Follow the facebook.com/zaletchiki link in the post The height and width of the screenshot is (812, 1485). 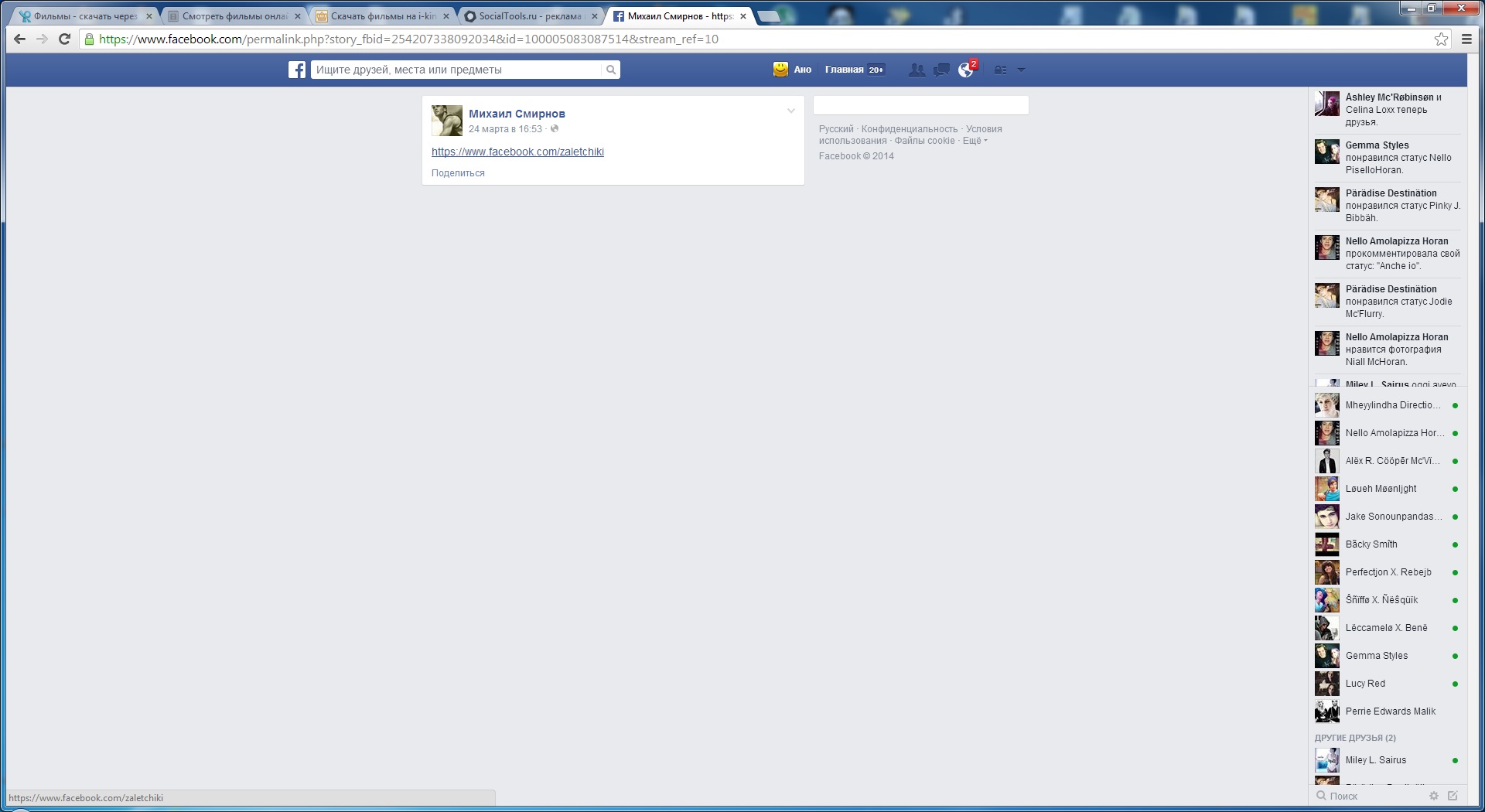[x=517, y=152]
